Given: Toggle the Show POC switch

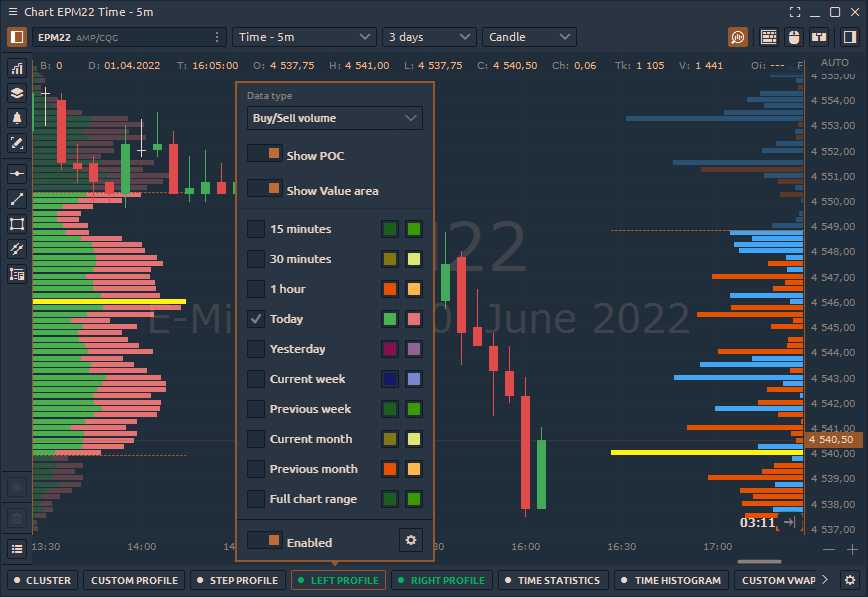Looking at the screenshot, I should (x=265, y=155).
